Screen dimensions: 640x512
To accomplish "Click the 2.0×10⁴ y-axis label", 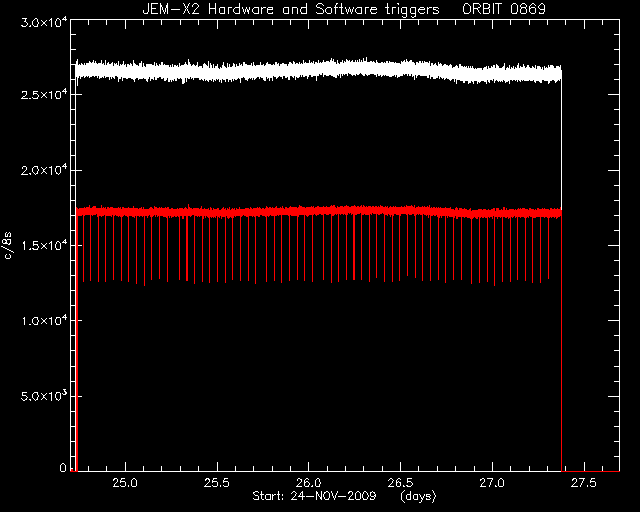I will [x=44, y=169].
